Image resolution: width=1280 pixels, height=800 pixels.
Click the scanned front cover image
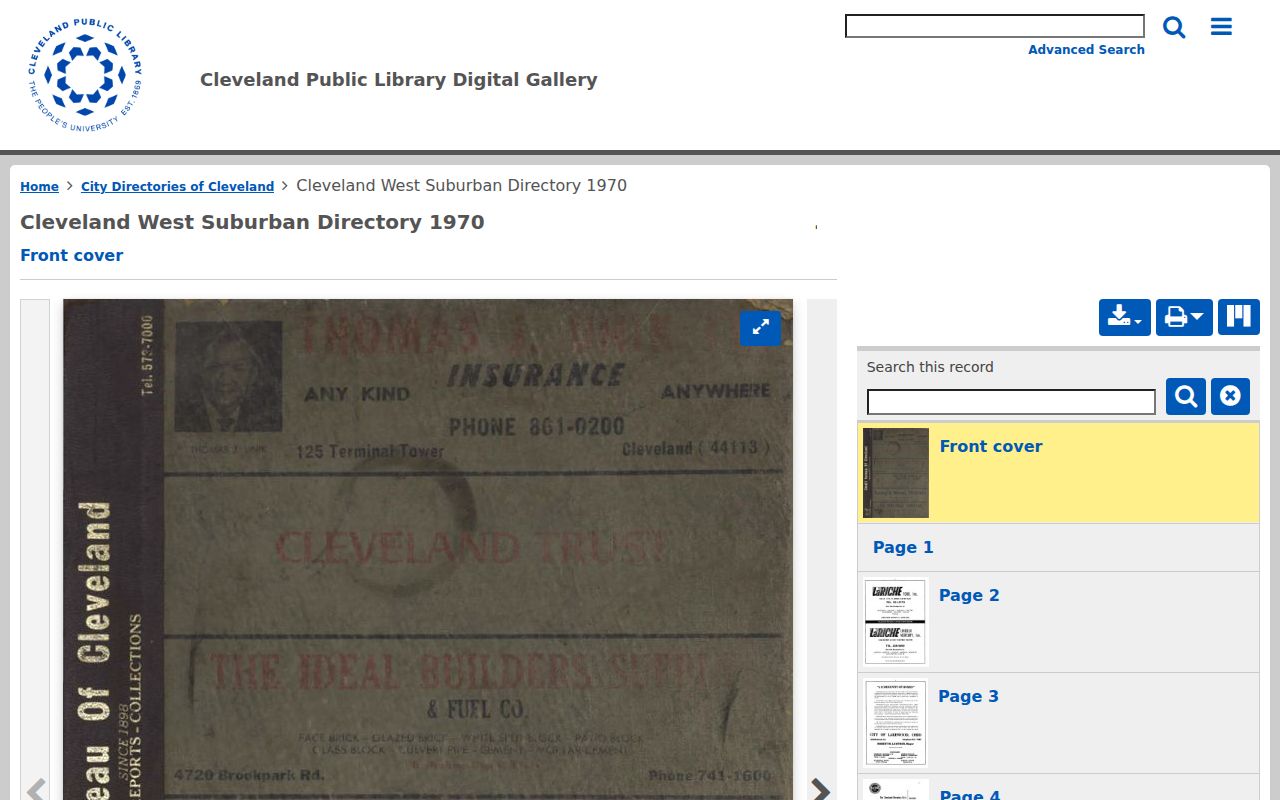pyautogui.click(x=428, y=549)
